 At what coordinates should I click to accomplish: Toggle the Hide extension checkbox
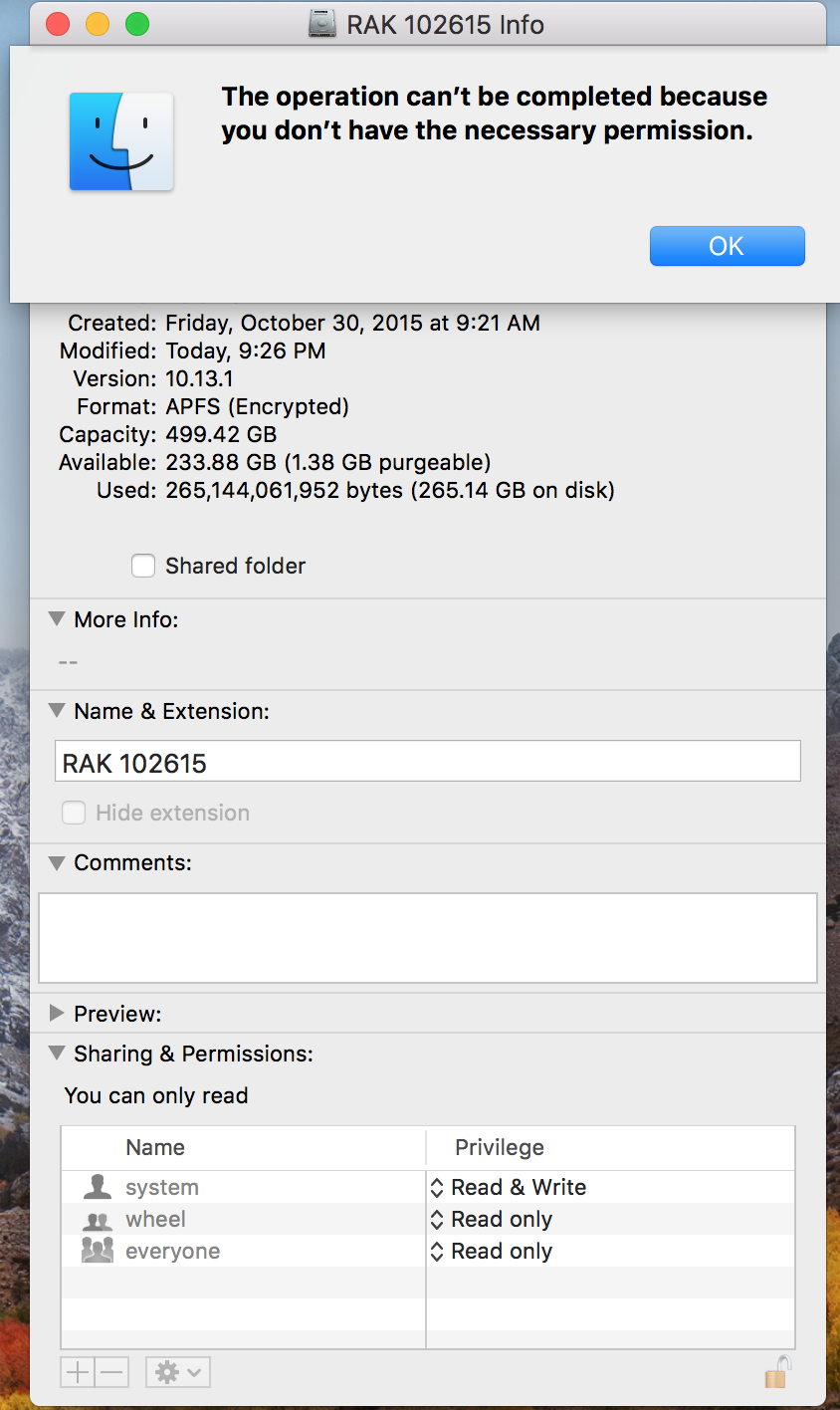click(x=74, y=813)
